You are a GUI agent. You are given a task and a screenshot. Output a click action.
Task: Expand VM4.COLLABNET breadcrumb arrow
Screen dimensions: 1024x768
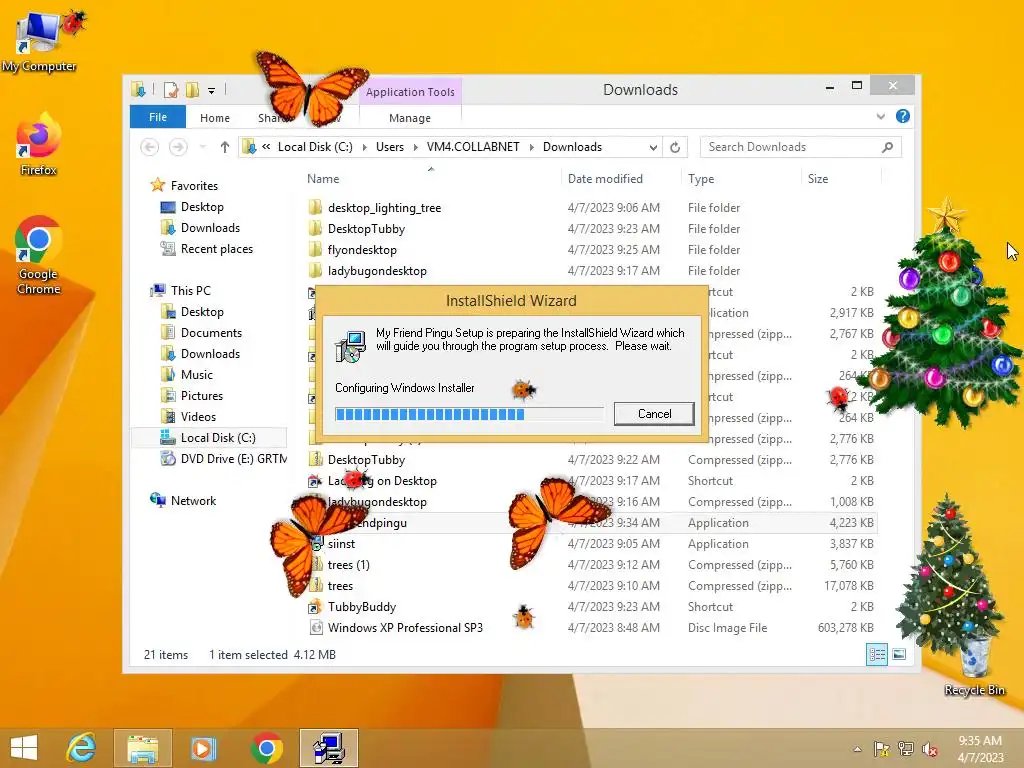point(532,148)
